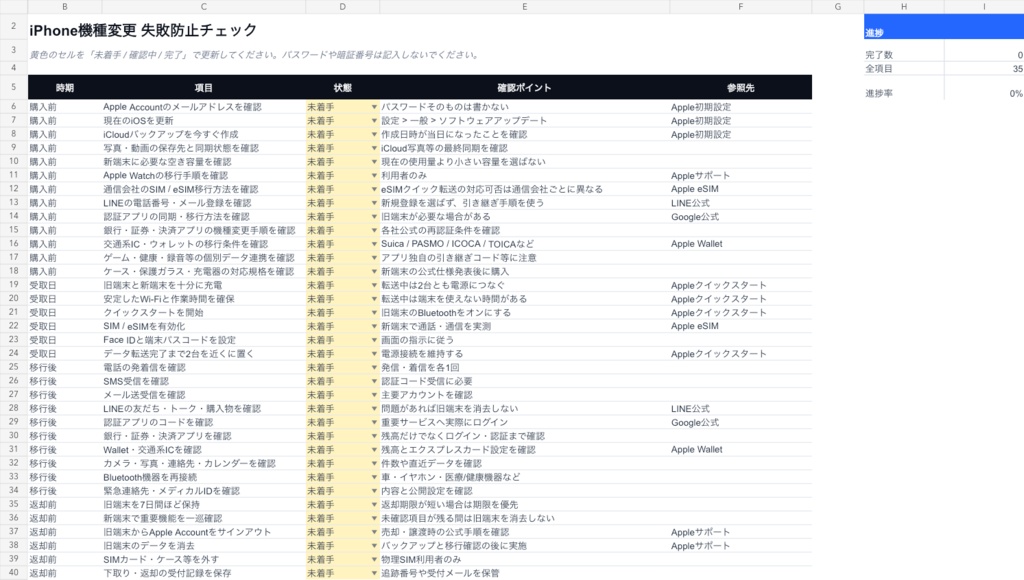Expand status dropdown for SMS受信を確認 row
1024x580 pixels.
(374, 381)
